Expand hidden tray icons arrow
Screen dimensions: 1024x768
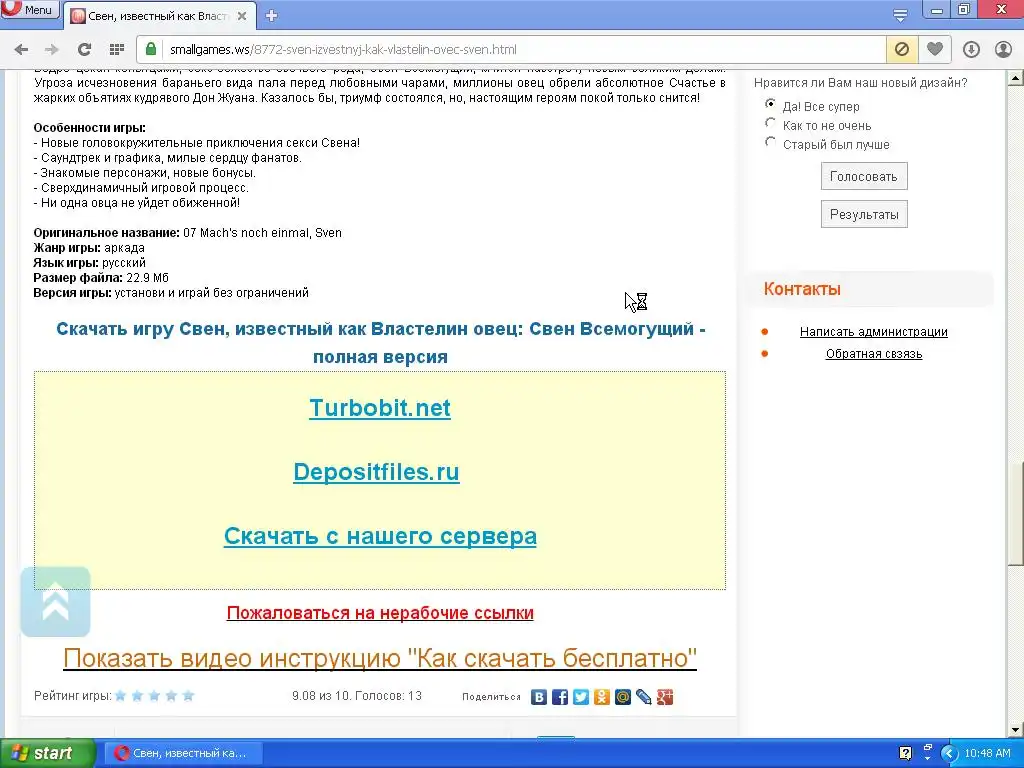pyautogui.click(x=950, y=754)
